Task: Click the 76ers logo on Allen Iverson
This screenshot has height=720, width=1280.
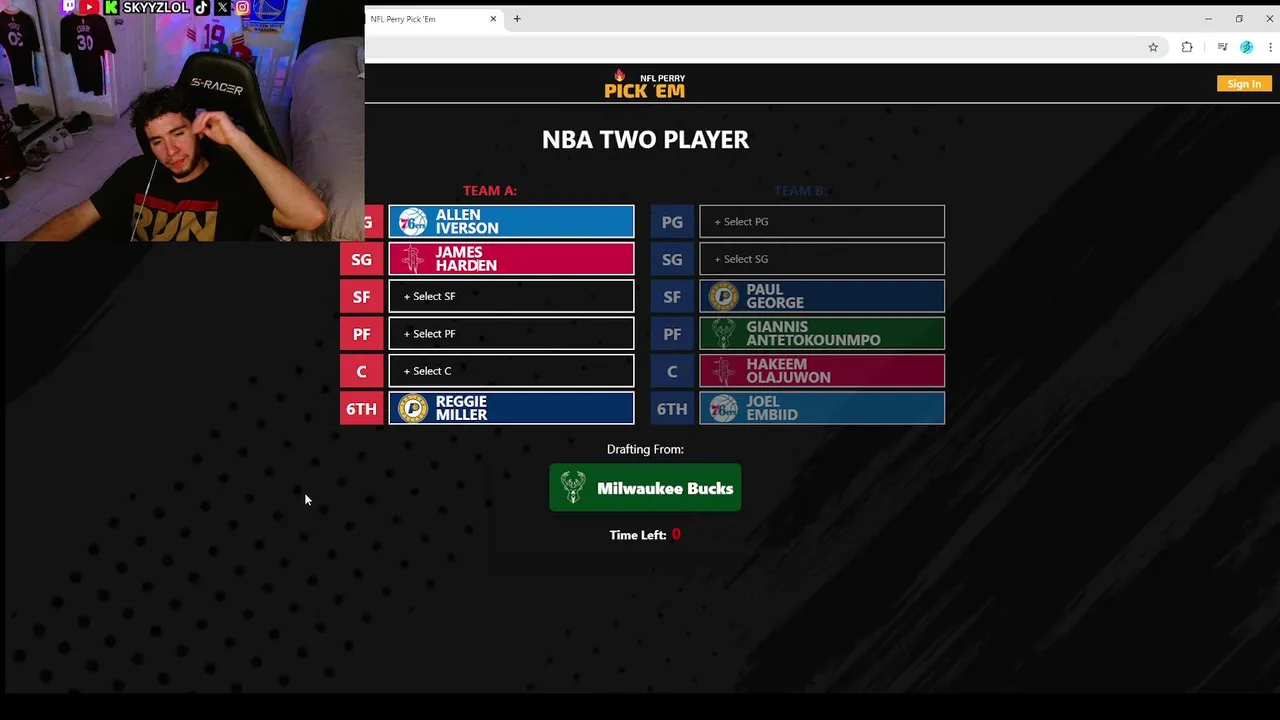Action: (x=413, y=222)
